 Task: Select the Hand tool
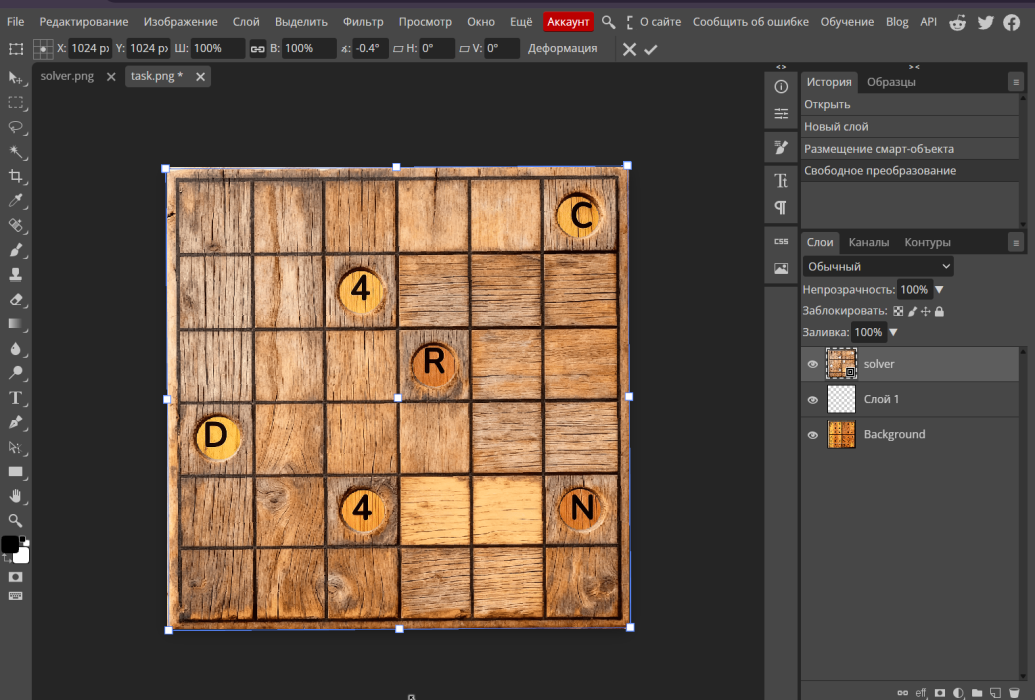pos(15,496)
